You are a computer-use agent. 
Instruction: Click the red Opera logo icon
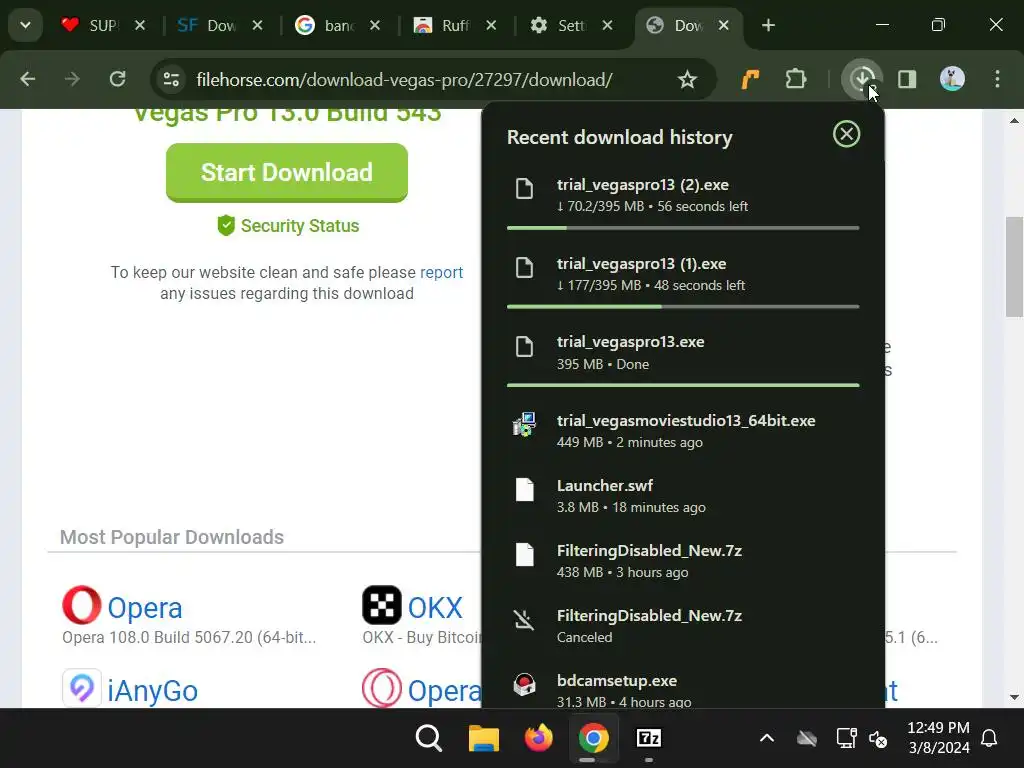click(x=82, y=605)
